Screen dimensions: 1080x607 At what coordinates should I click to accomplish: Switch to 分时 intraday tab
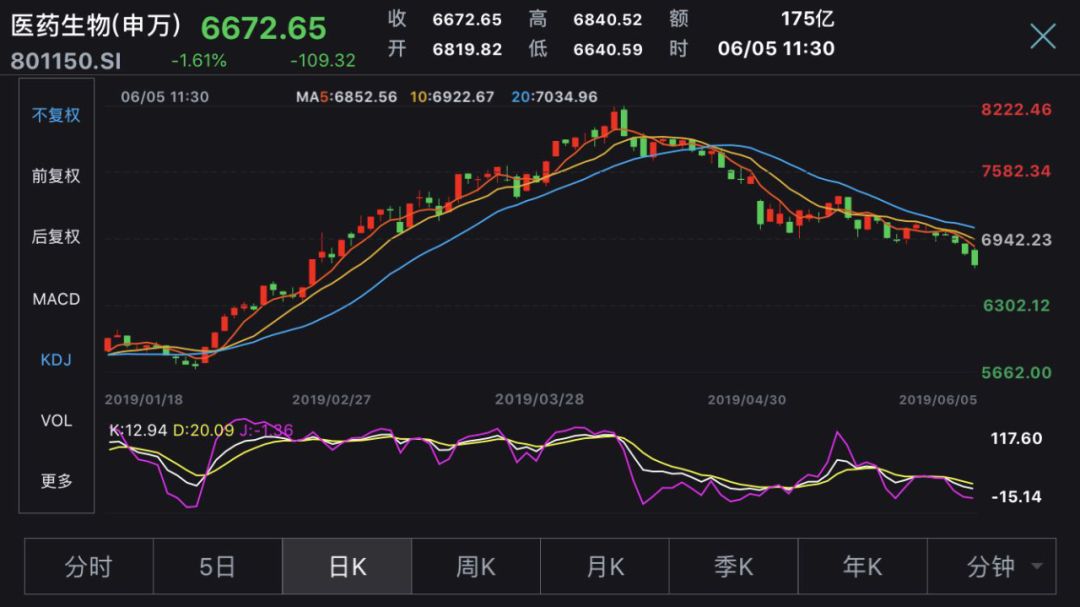point(89,567)
